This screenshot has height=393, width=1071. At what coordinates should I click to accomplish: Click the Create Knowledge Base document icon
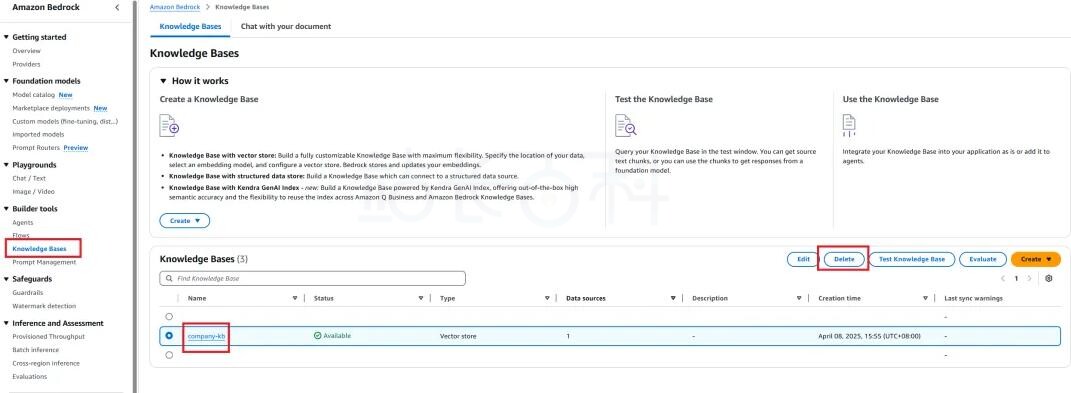point(169,126)
